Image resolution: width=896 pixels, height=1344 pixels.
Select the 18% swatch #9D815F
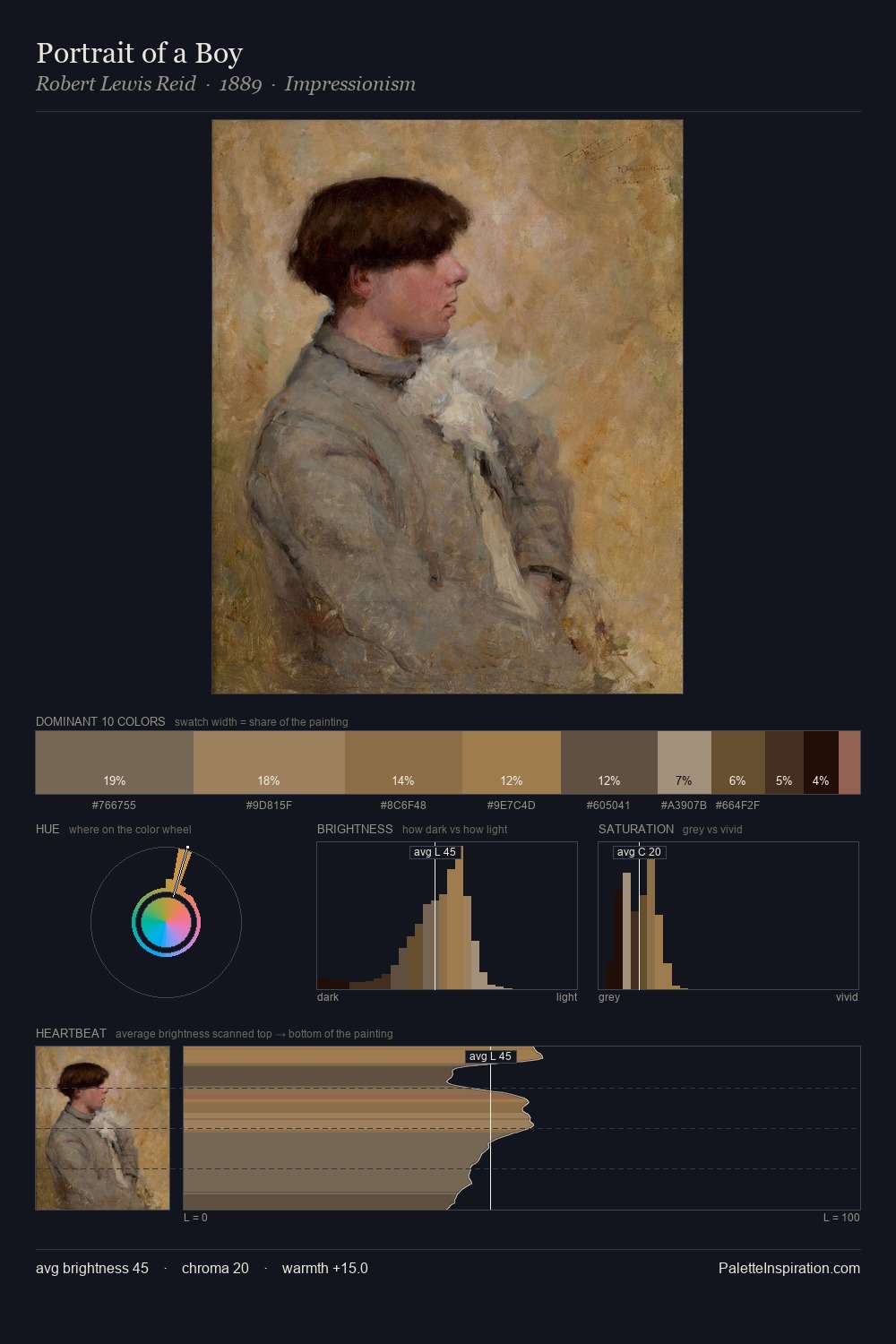pyautogui.click(x=269, y=762)
